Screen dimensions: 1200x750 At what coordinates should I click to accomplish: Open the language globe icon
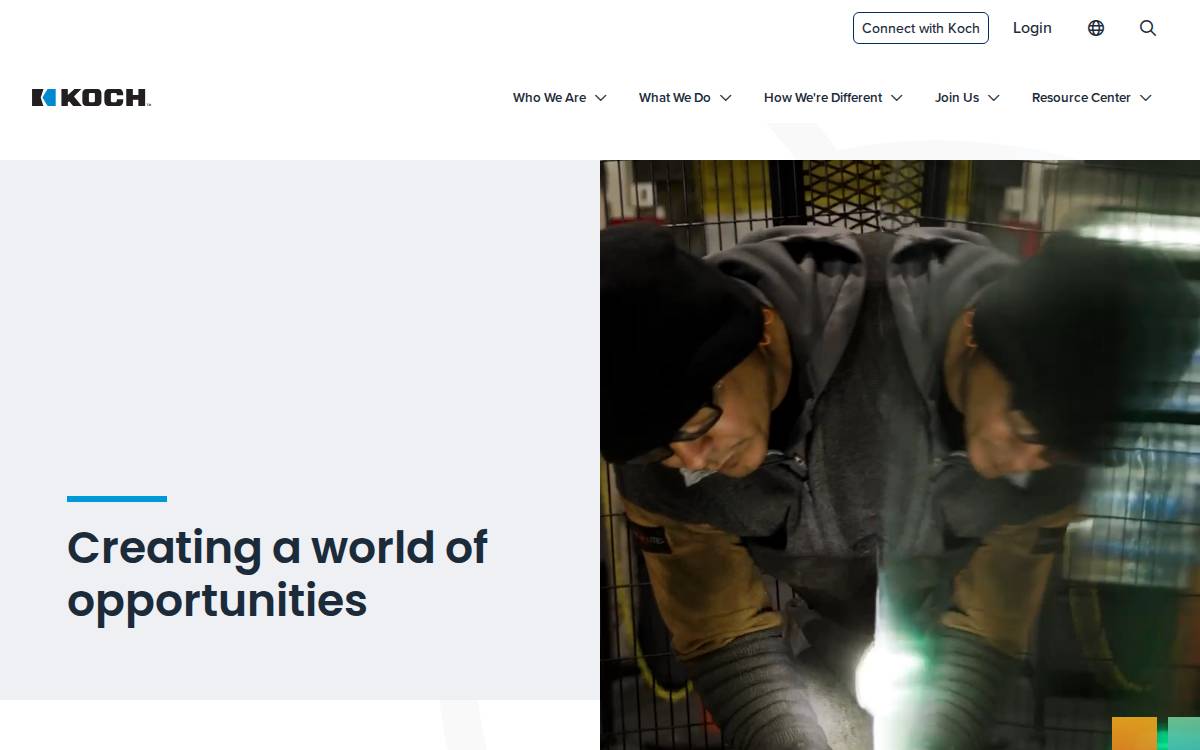click(x=1096, y=28)
